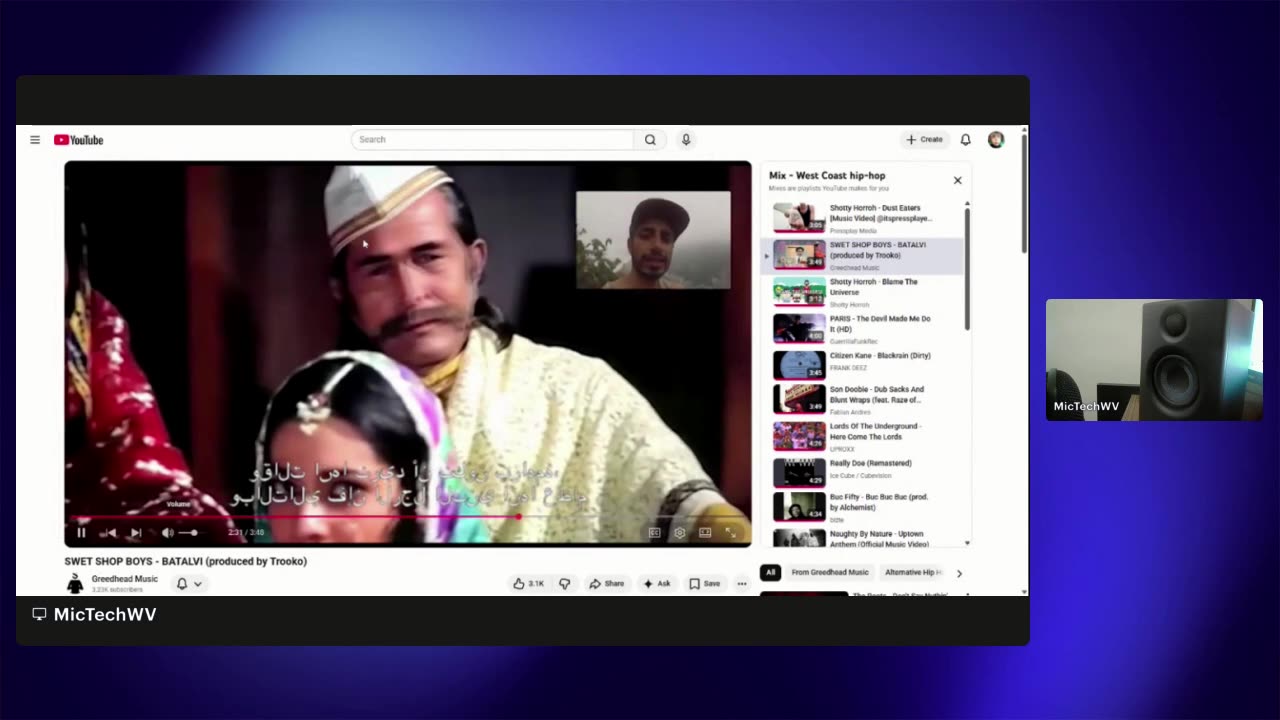Play Citizen Kane - Blackrain (Dirty)
The width and height of the screenshot is (1280, 720).
click(862, 365)
